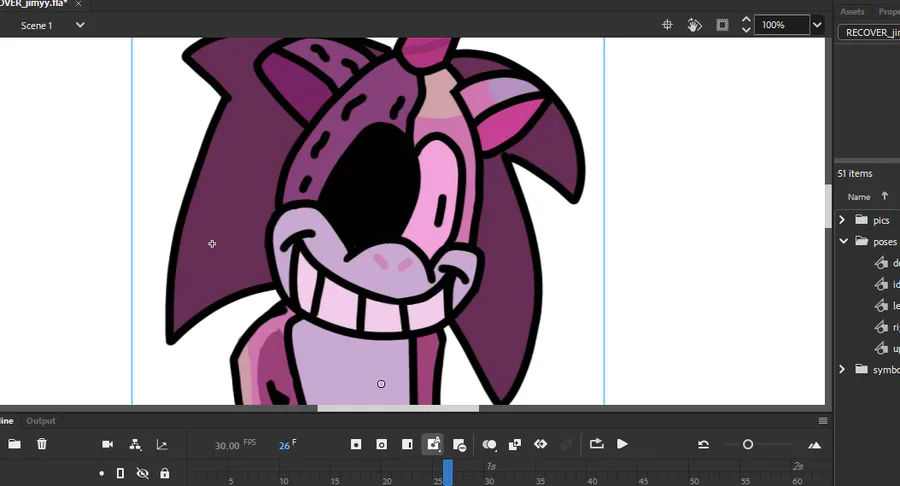Insert a keyframe
The height and width of the screenshot is (486, 900).
(x=356, y=445)
